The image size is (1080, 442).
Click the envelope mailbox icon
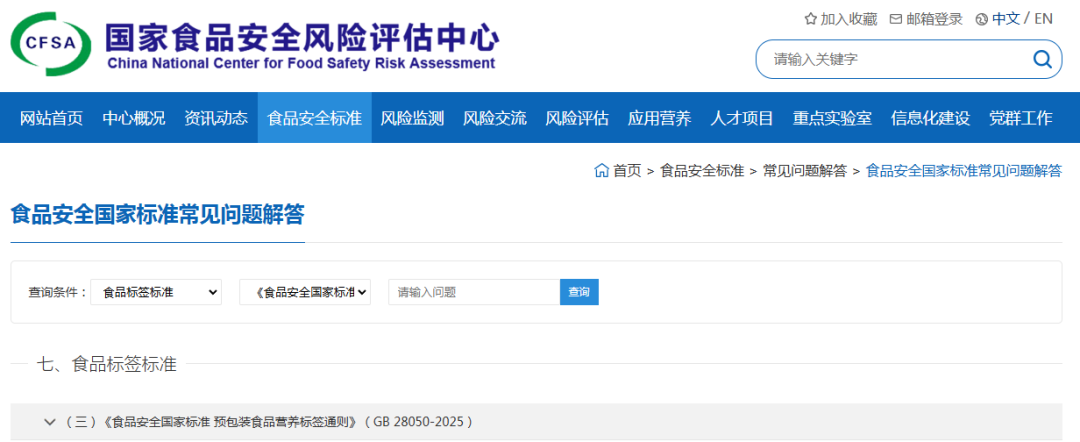(896, 19)
